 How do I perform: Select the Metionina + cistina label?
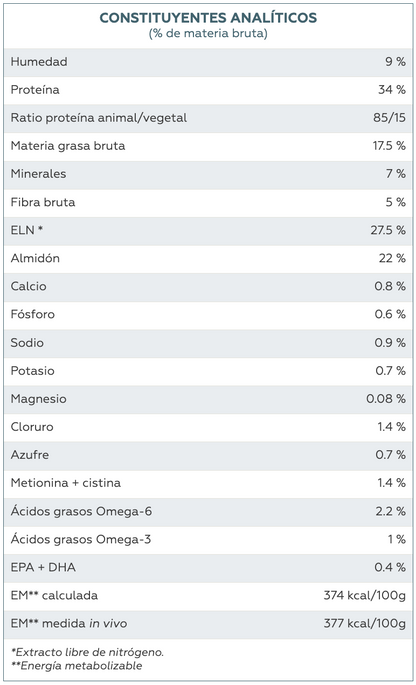[x=66, y=483]
